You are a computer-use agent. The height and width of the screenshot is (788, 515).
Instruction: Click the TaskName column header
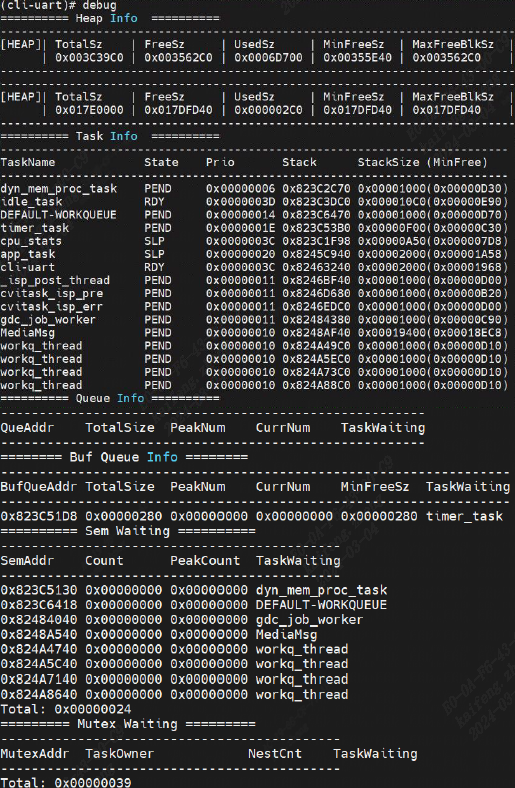28,162
